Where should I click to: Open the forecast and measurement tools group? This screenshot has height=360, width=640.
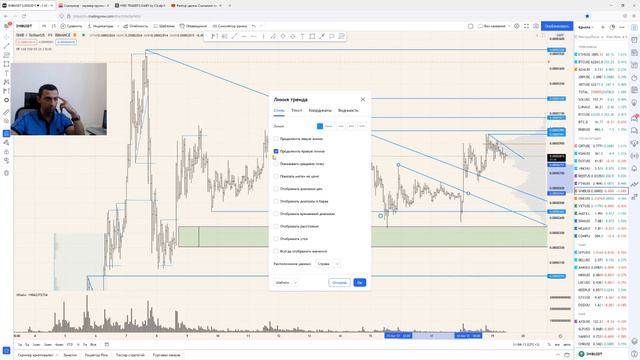[6, 91]
